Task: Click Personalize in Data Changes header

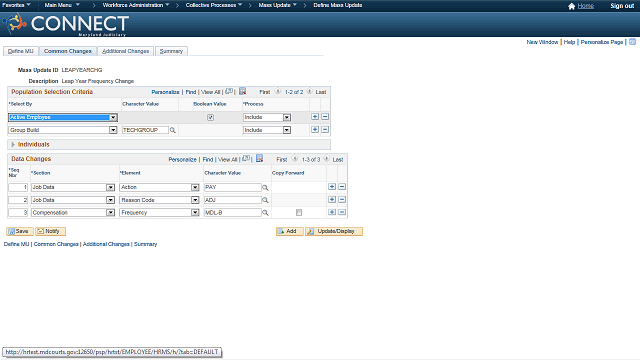Action: (182, 160)
